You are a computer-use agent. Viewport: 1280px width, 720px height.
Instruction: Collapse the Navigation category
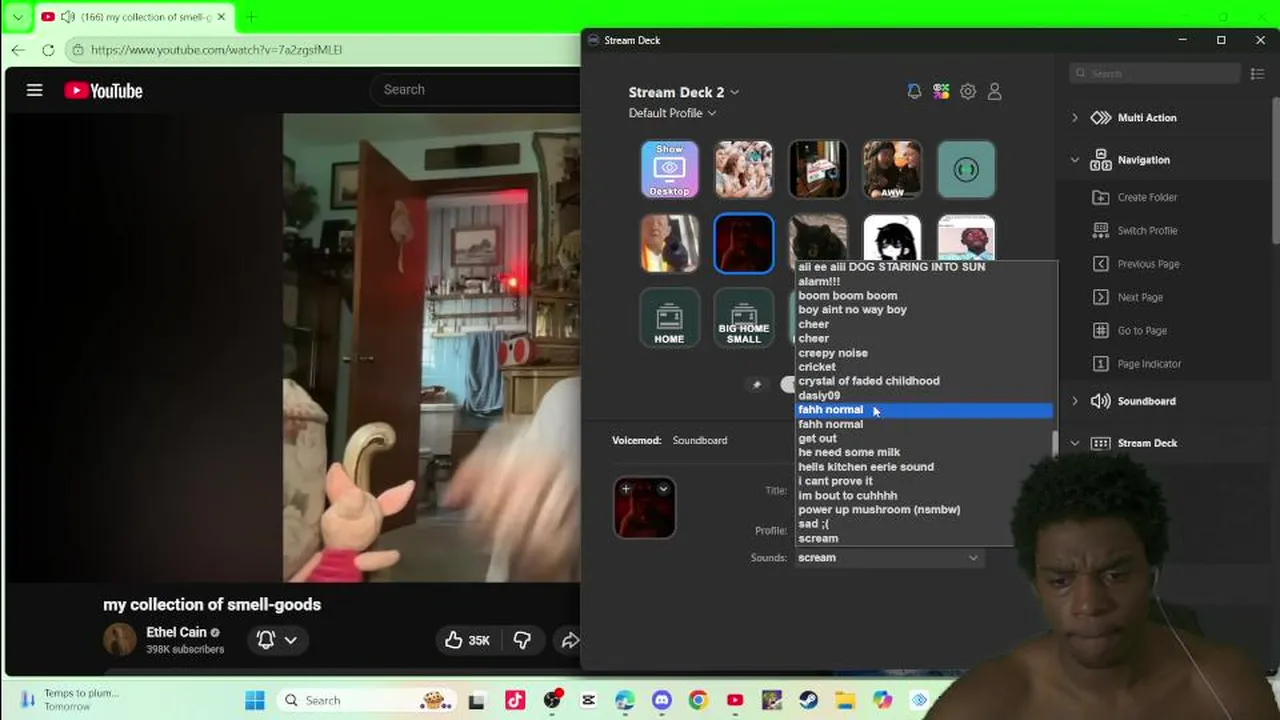[x=1075, y=160]
